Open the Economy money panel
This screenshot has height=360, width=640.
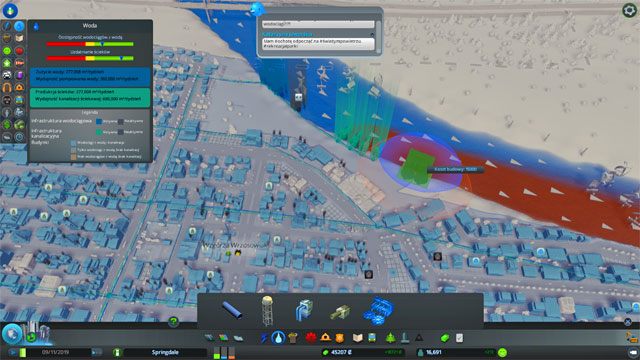tap(445, 338)
